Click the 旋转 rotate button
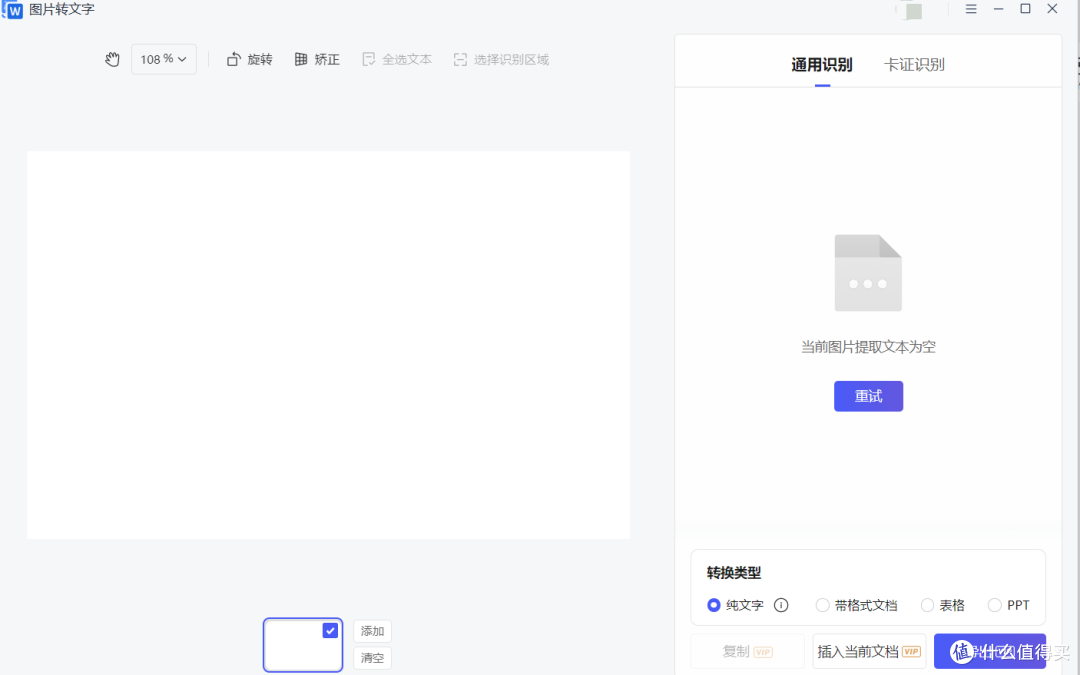Screen dimensions: 1080x675 coord(249,59)
